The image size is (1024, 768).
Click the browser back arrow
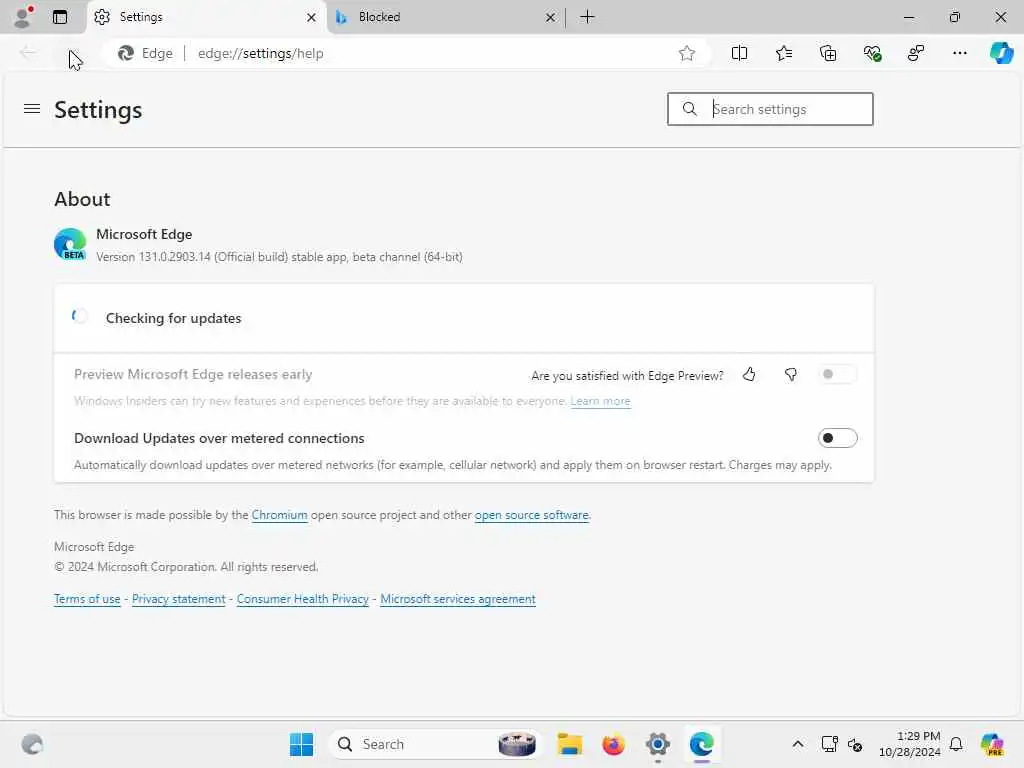27,53
